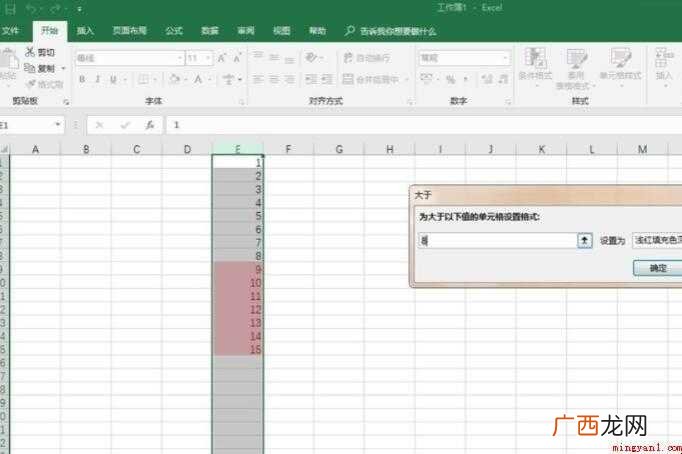Click the Borders icon

[x=143, y=79]
